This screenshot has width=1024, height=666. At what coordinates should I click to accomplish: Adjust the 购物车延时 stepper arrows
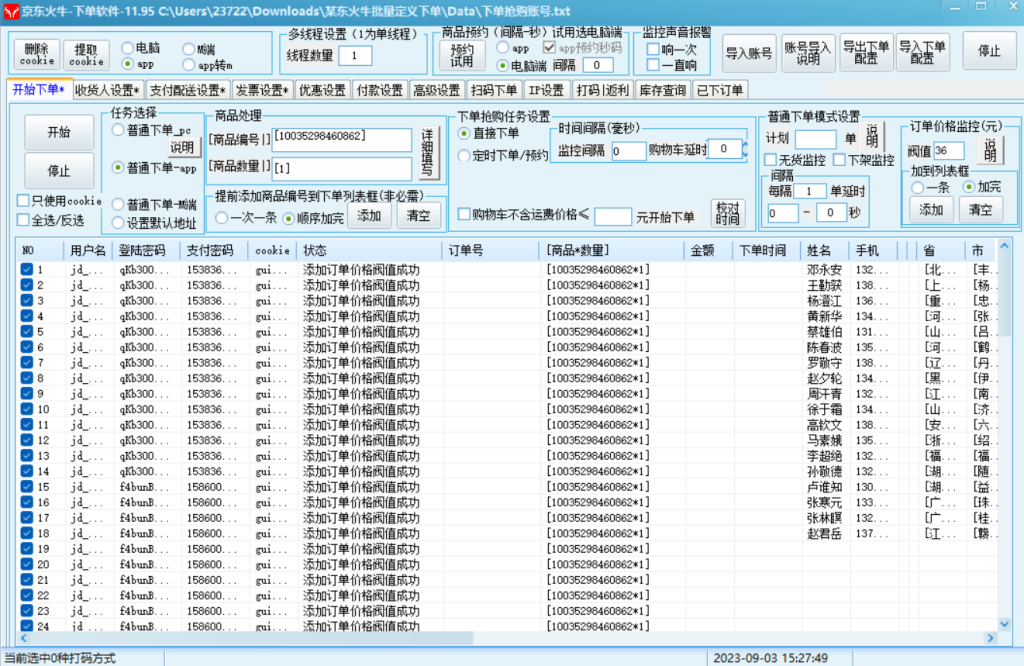coord(745,150)
